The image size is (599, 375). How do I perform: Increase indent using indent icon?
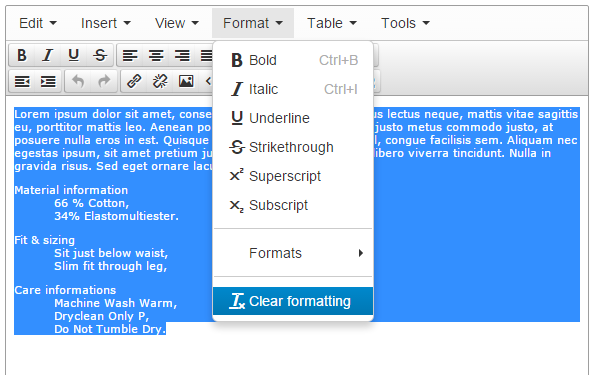tap(48, 81)
